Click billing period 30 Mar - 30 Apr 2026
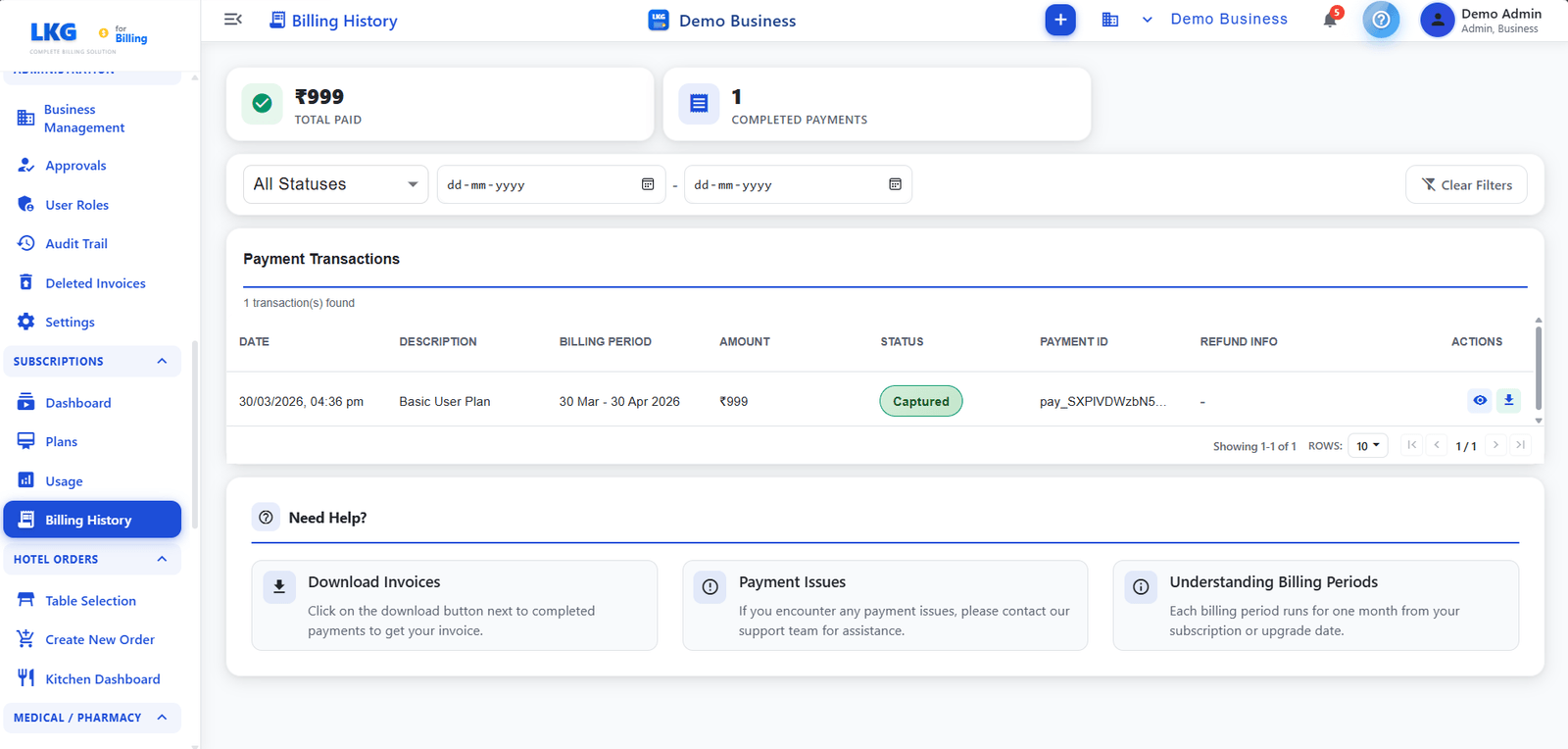The width and height of the screenshot is (1568, 749). 619,401
